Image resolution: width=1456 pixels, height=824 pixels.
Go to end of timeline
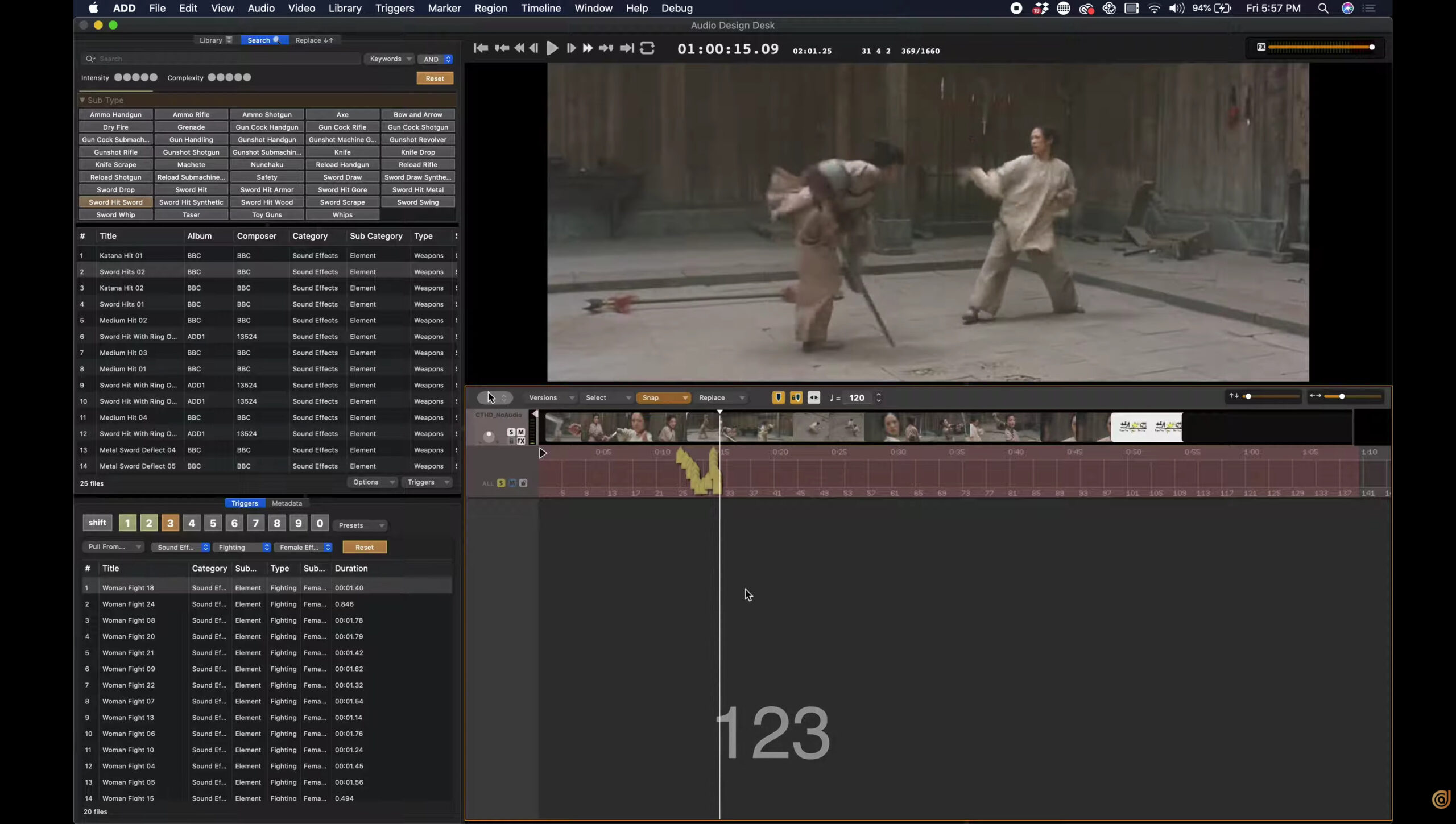(627, 48)
